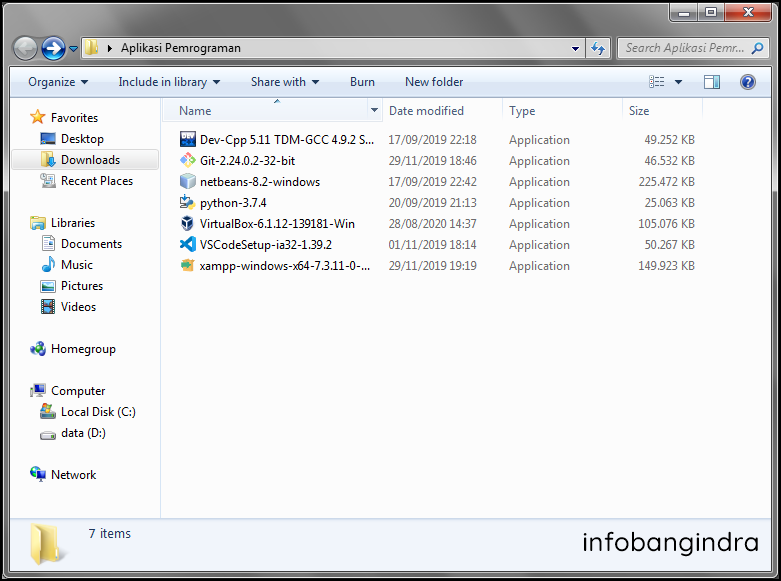Select the xampp-windows installer icon
This screenshot has width=781, height=581.
[188, 265]
